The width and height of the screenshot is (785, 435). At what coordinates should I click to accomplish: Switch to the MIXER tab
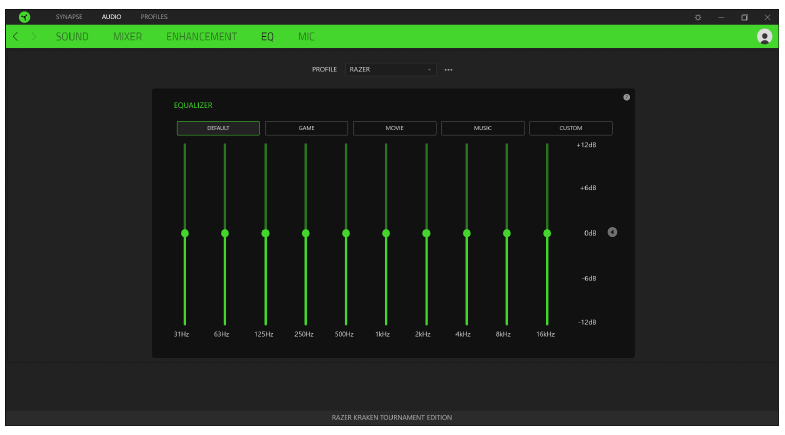pos(127,37)
